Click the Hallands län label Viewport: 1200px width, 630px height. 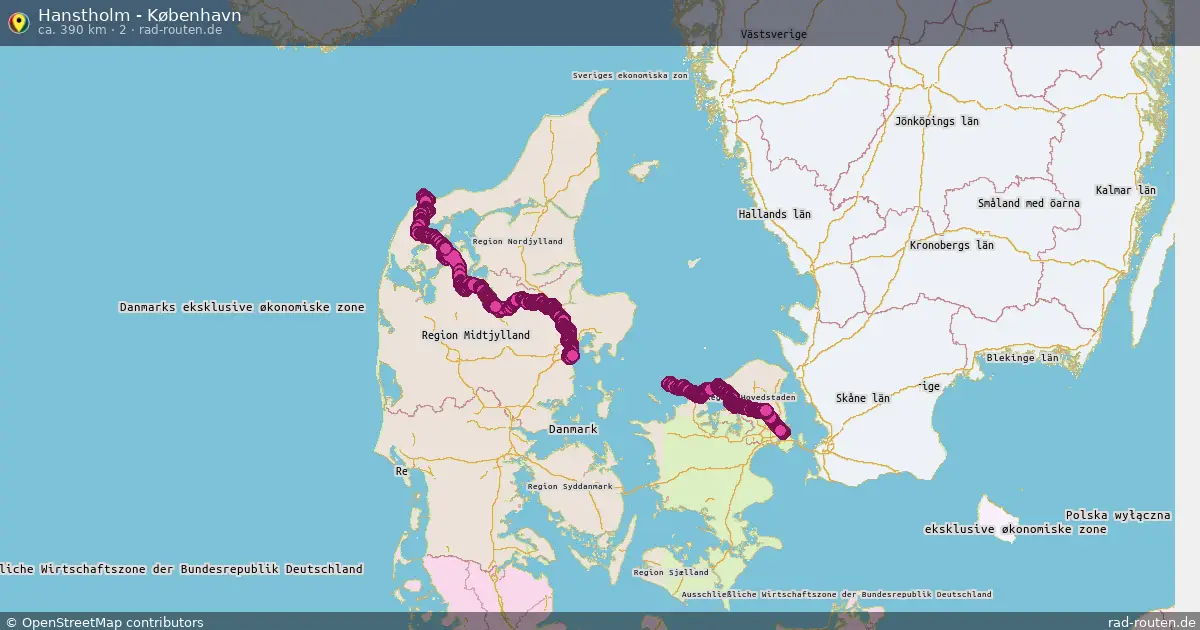[x=774, y=214]
